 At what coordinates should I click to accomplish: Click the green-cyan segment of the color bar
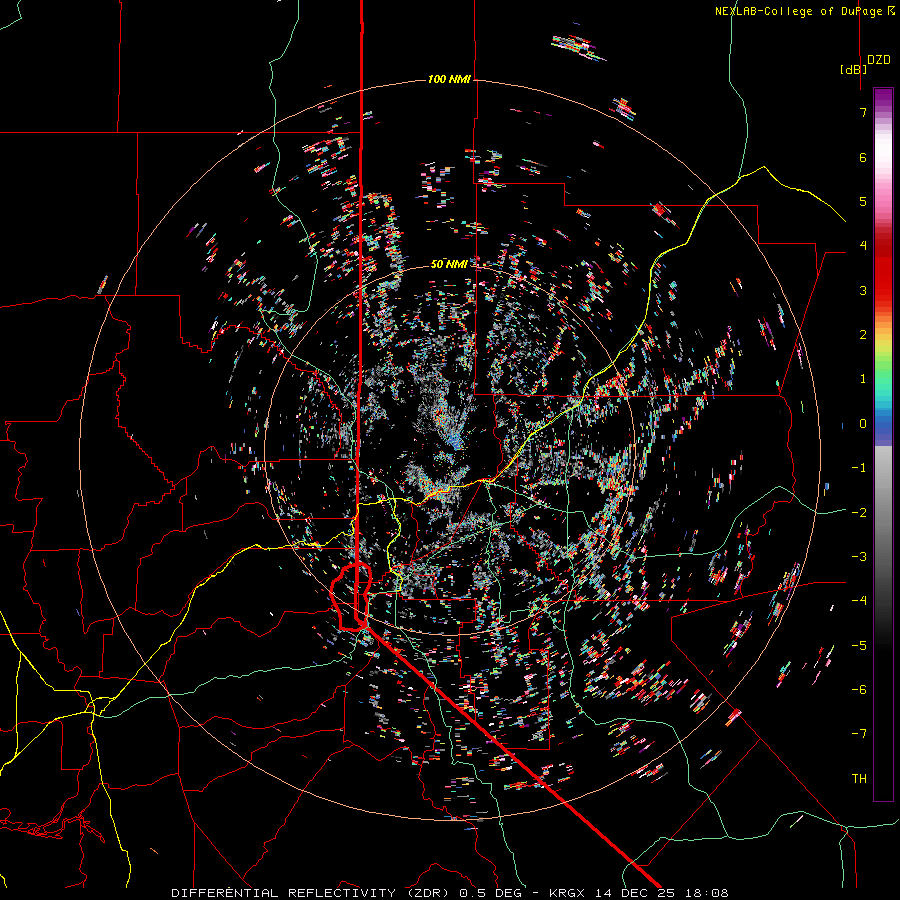(x=883, y=379)
